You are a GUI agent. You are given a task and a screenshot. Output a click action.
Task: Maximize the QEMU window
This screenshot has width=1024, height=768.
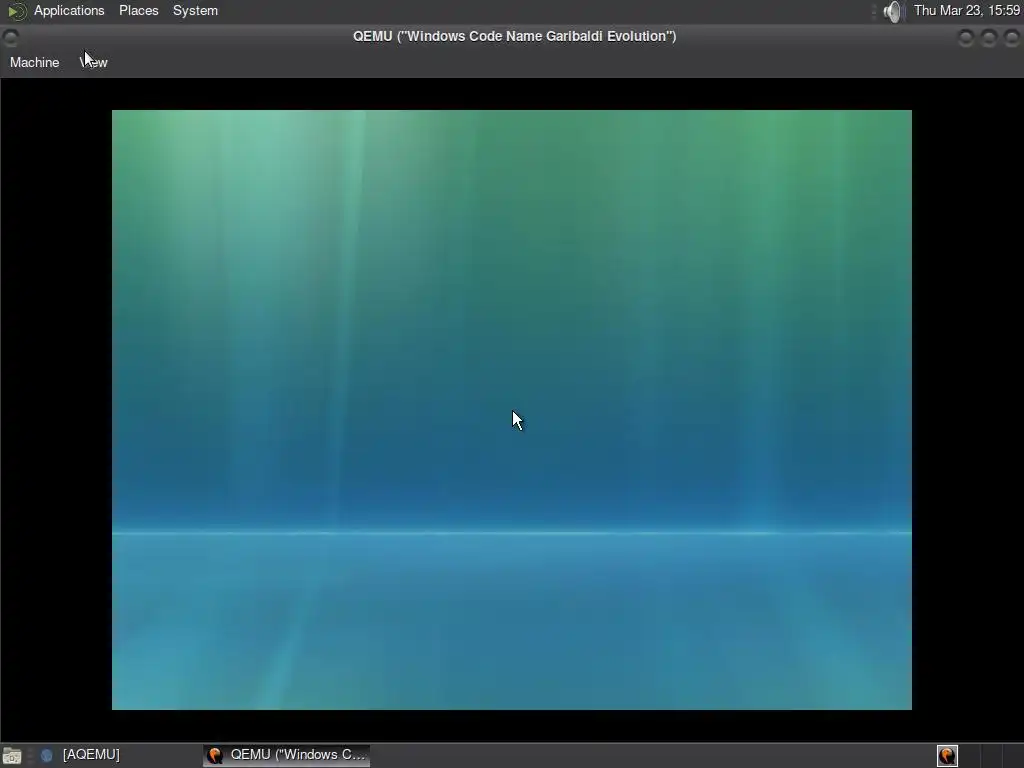click(x=989, y=38)
